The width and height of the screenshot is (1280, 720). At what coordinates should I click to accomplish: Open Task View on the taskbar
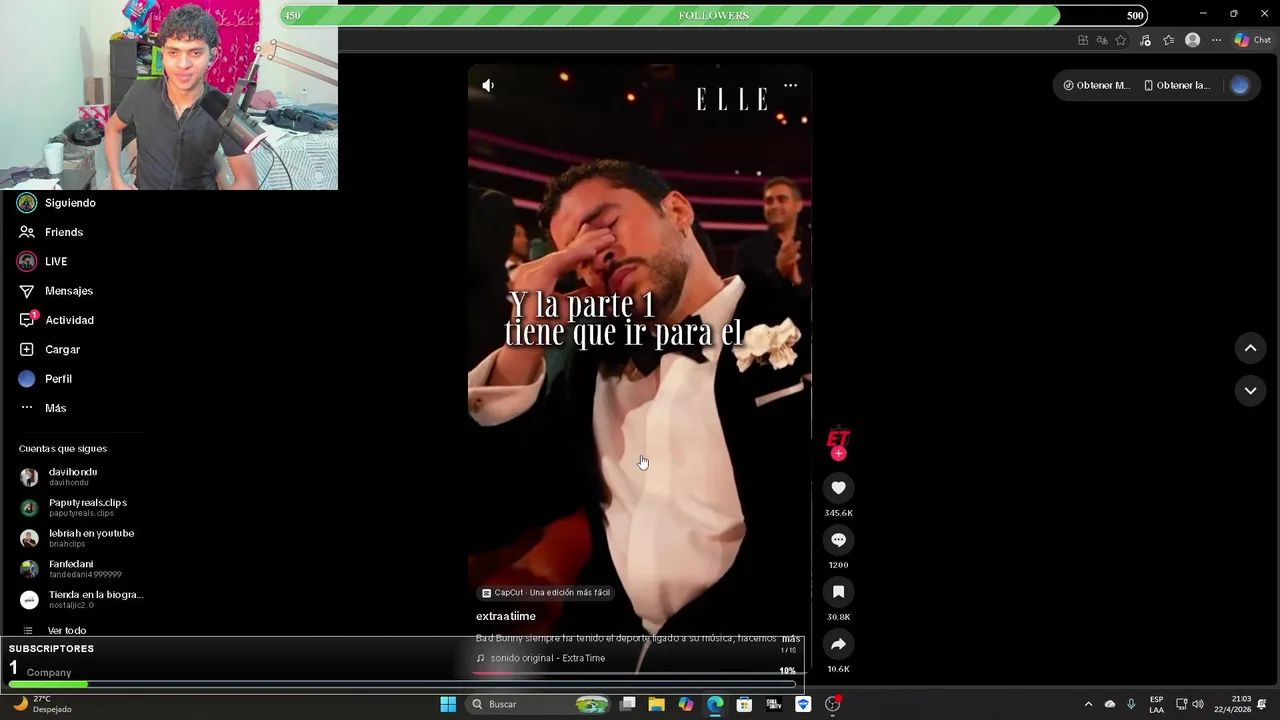(x=628, y=704)
